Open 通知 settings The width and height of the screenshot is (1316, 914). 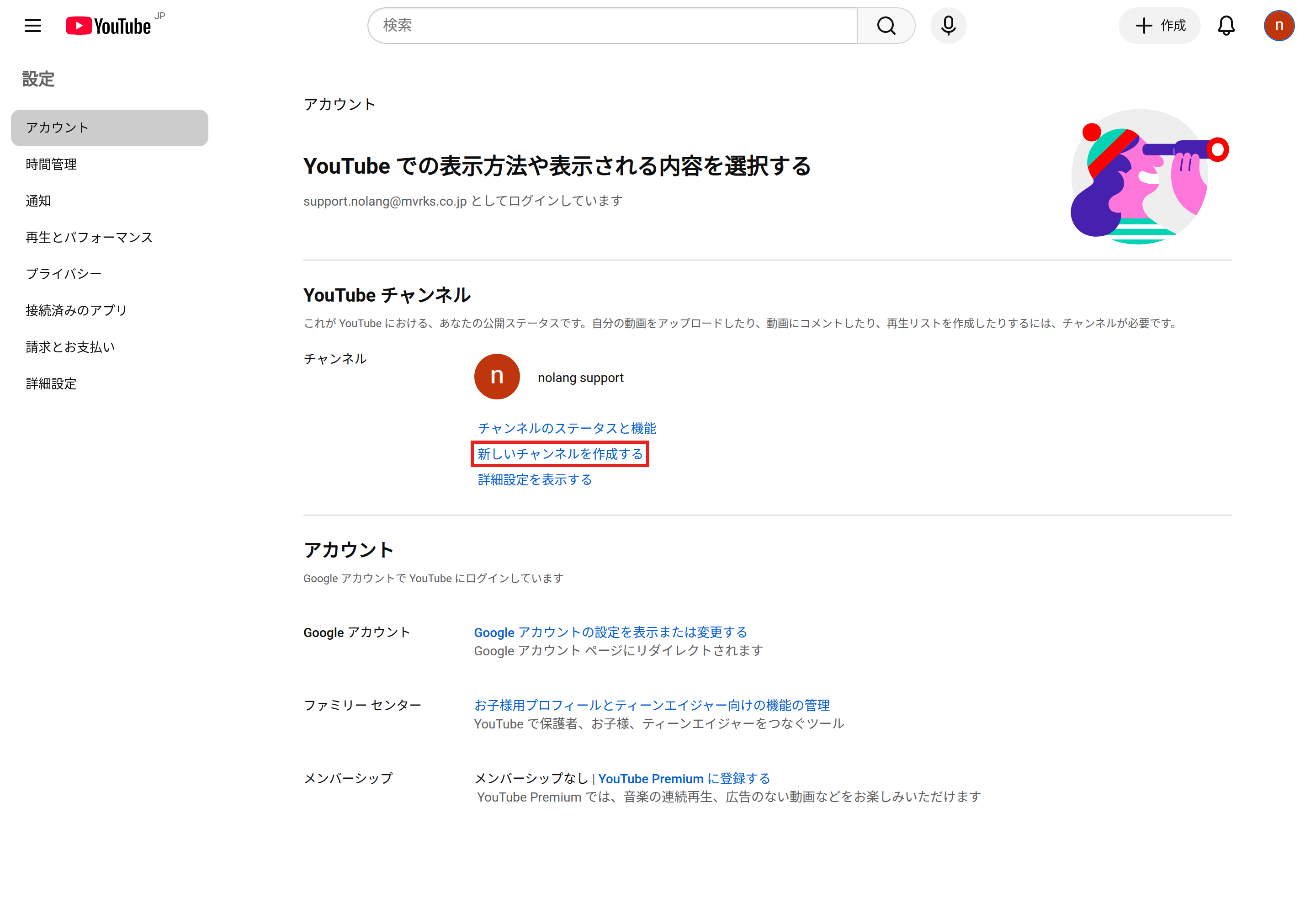(x=109, y=201)
